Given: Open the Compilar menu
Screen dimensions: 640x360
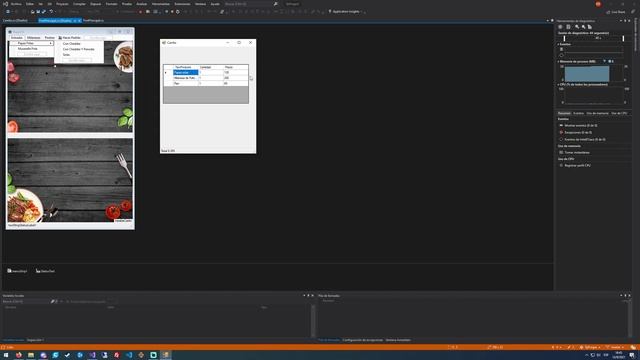Looking at the screenshot, I should pyautogui.click(x=79, y=4).
